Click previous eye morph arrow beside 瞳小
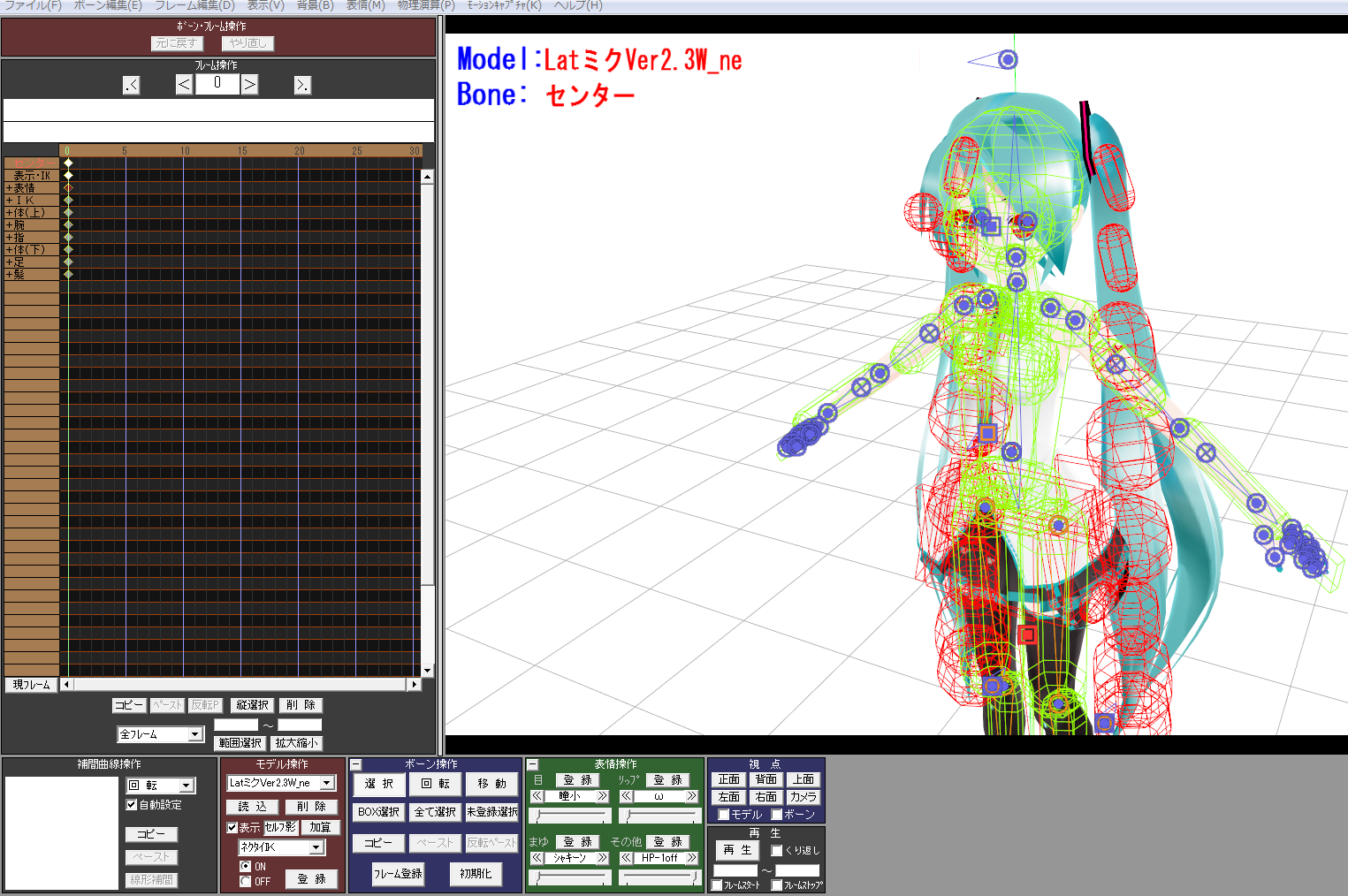The image size is (1348, 896). point(537,796)
